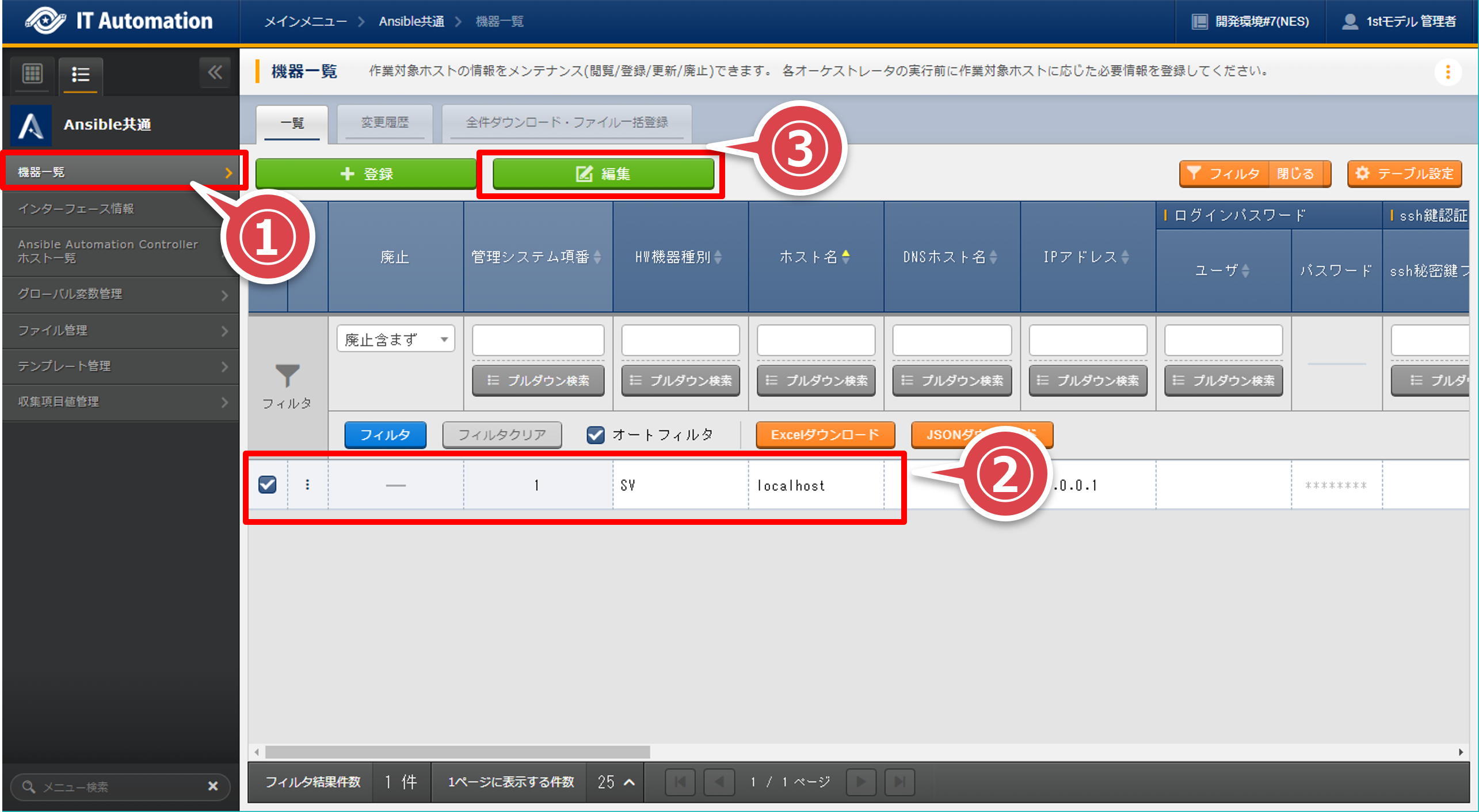
Task: Click the green 編集 button
Action: (603, 174)
